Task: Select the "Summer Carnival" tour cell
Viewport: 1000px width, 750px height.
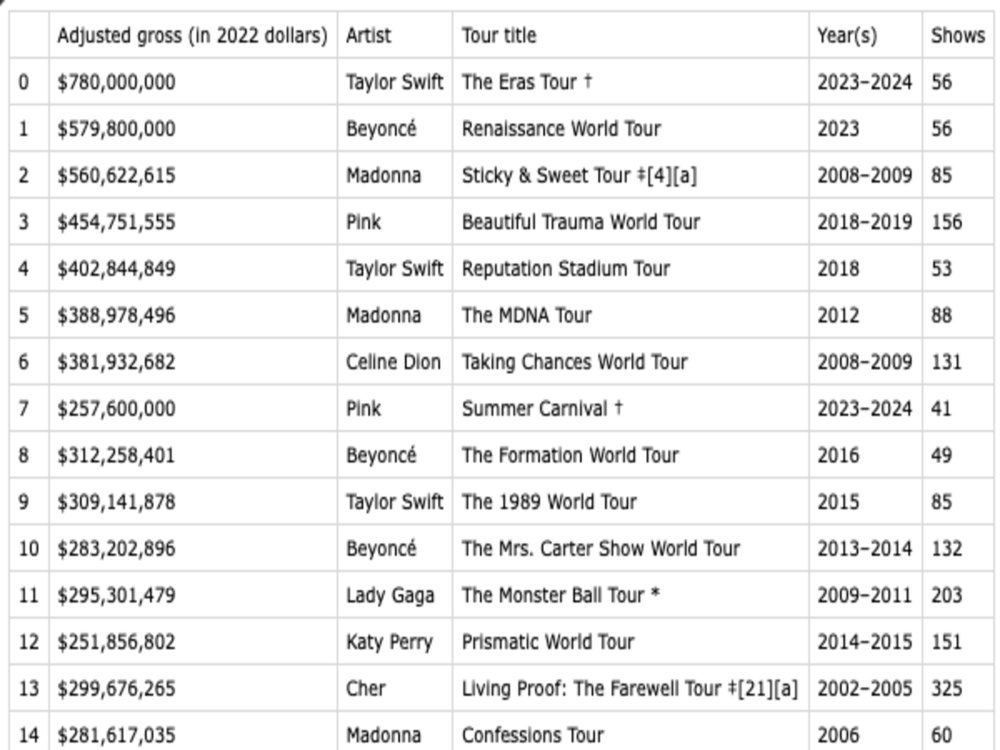Action: coord(631,408)
